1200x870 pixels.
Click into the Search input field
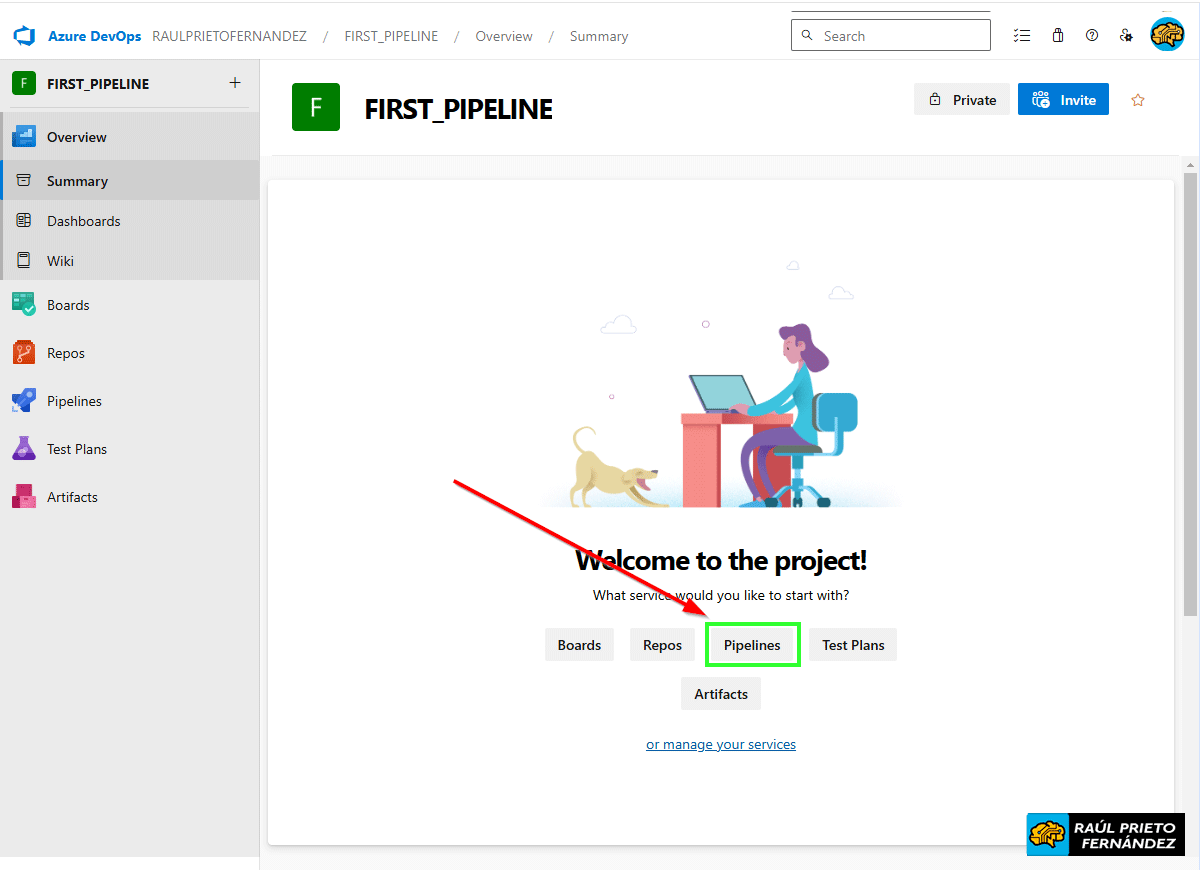point(900,36)
